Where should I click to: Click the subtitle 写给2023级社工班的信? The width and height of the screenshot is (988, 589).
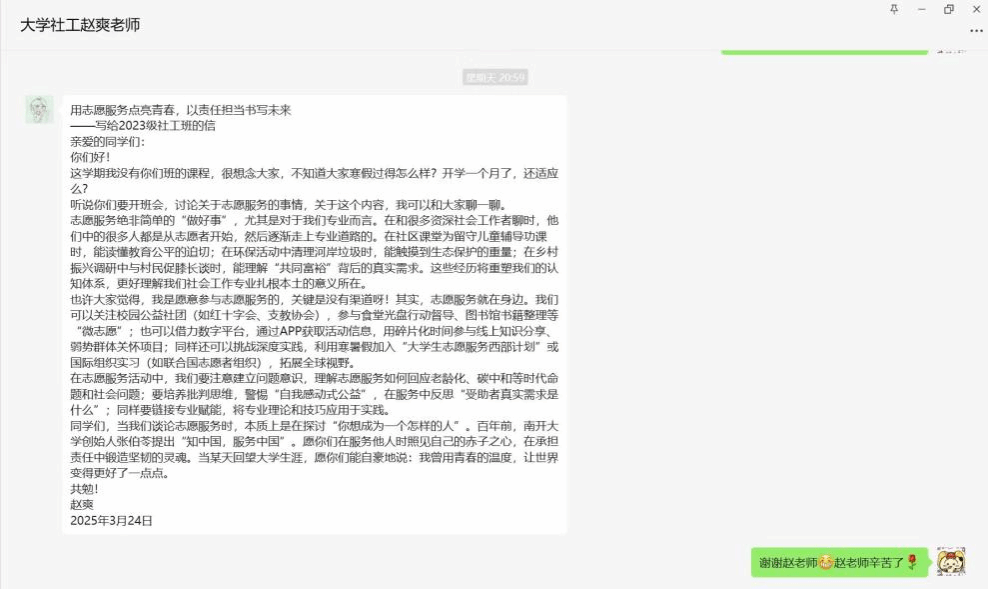click(x=149, y=126)
